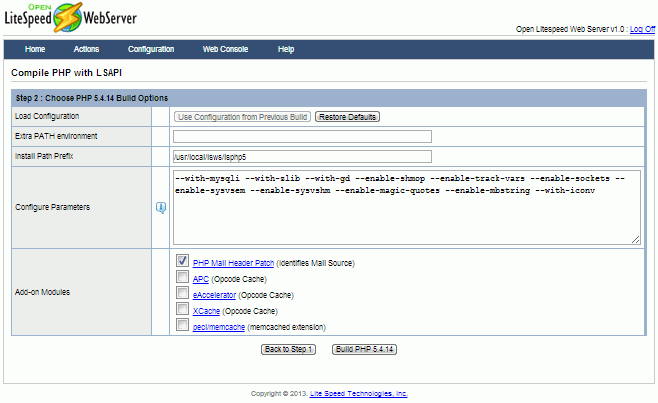Open the XCache link
The height and width of the screenshot is (403, 658).
(x=206, y=311)
